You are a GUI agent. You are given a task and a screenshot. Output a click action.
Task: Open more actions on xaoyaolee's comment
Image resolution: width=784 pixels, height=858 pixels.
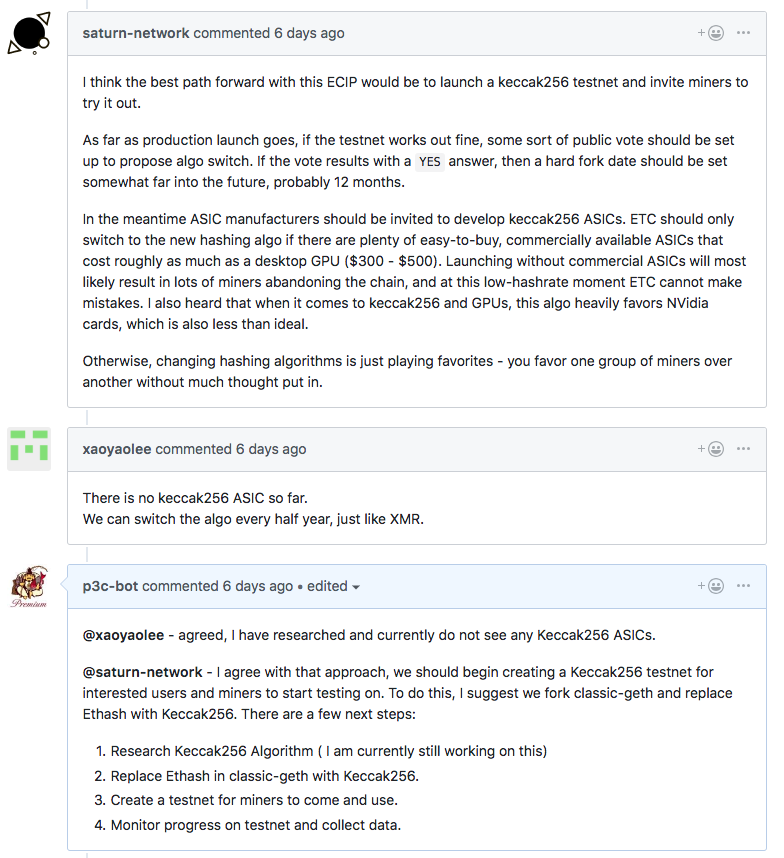tap(743, 449)
